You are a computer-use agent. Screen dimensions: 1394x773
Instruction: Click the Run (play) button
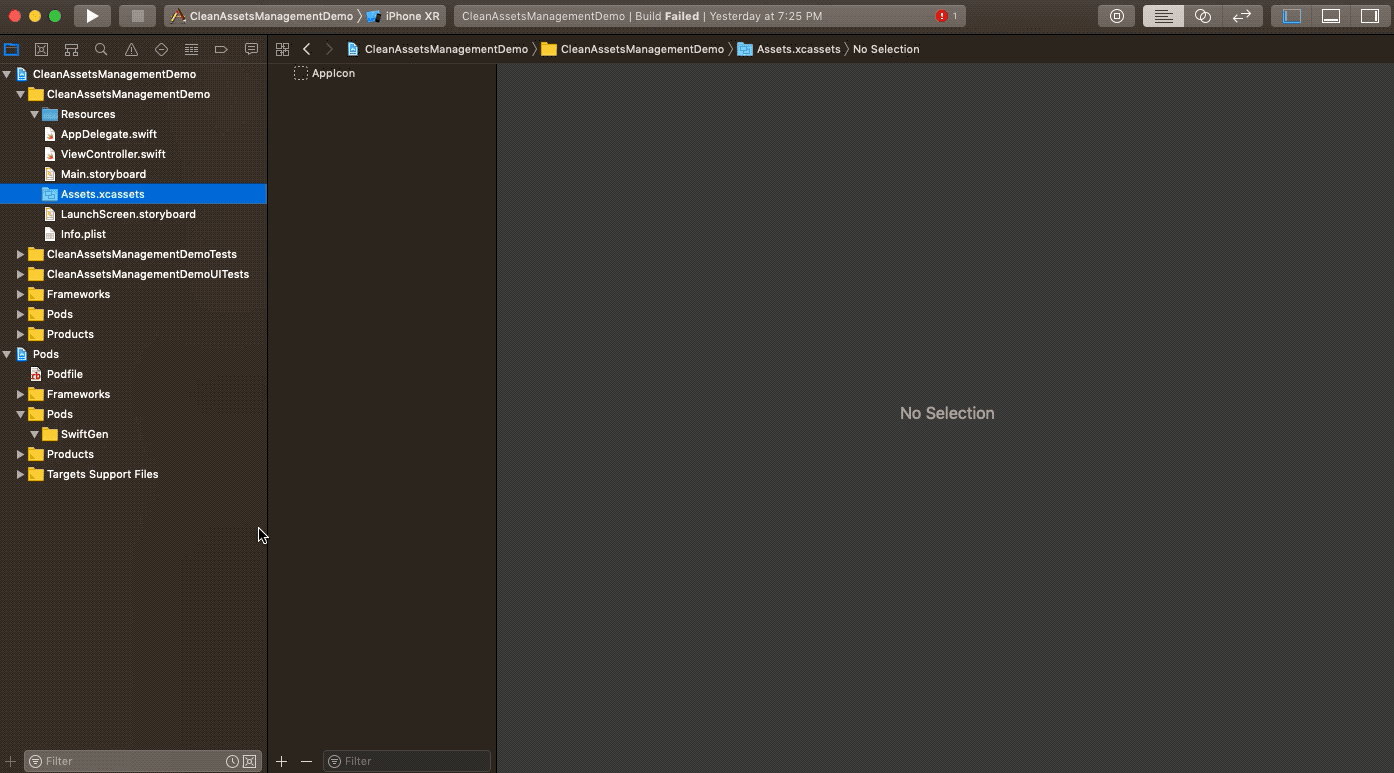coord(92,16)
